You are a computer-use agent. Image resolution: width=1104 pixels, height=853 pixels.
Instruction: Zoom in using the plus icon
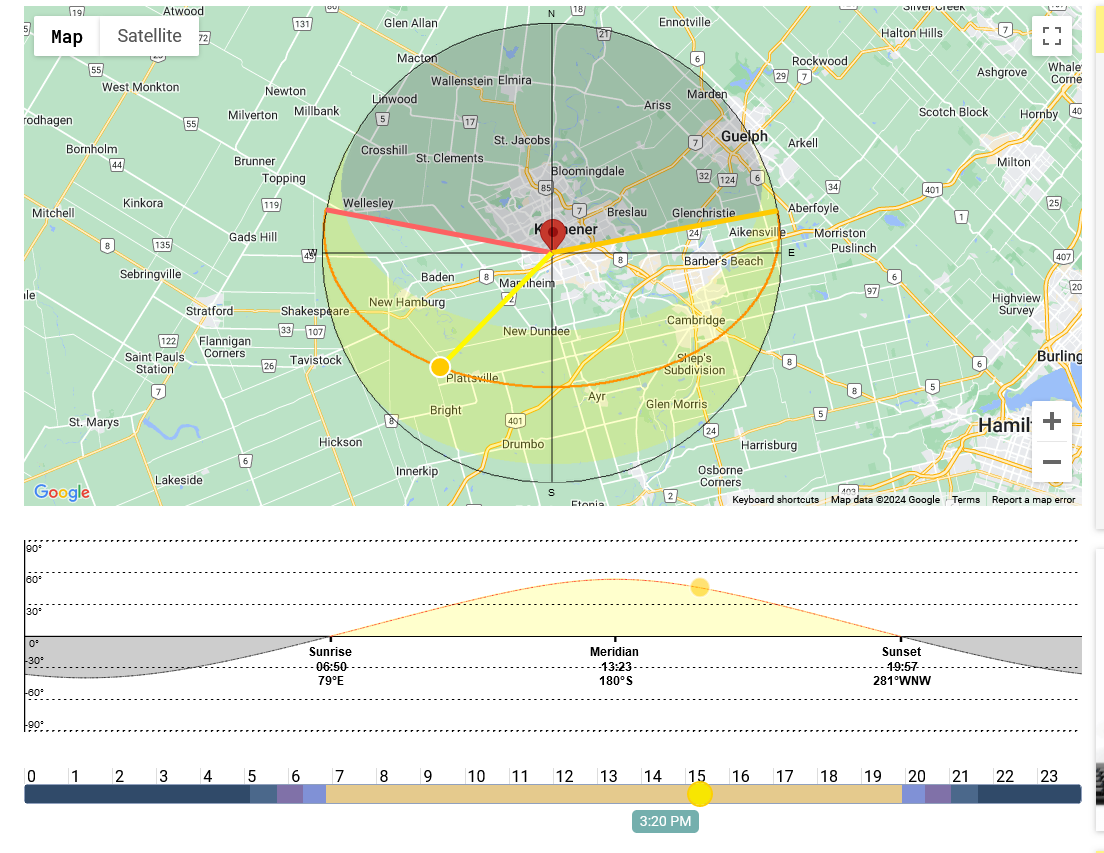coord(1051,421)
